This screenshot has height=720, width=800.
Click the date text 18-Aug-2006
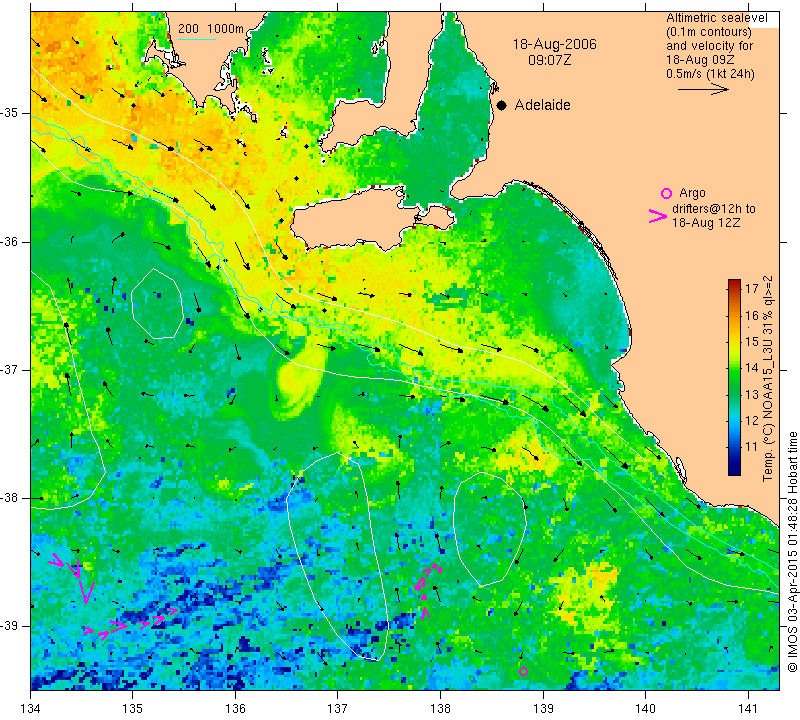click(x=555, y=44)
